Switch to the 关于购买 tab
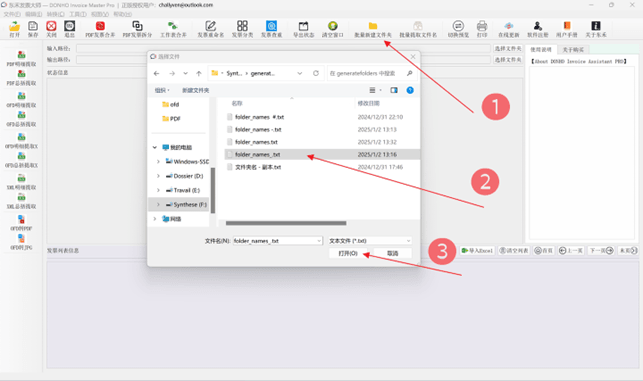This screenshot has width=643, height=381. (573, 50)
